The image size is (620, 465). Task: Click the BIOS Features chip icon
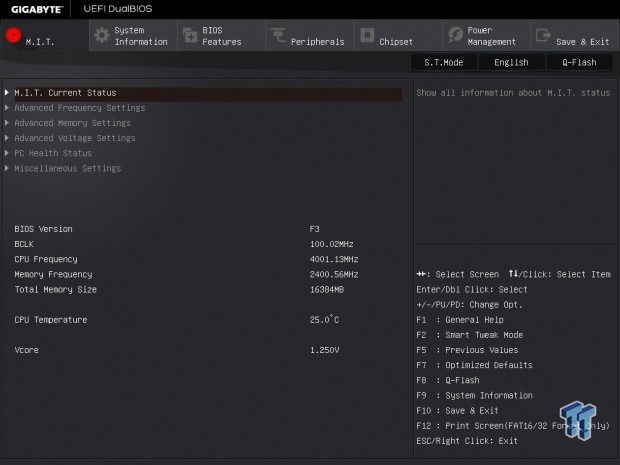point(190,35)
